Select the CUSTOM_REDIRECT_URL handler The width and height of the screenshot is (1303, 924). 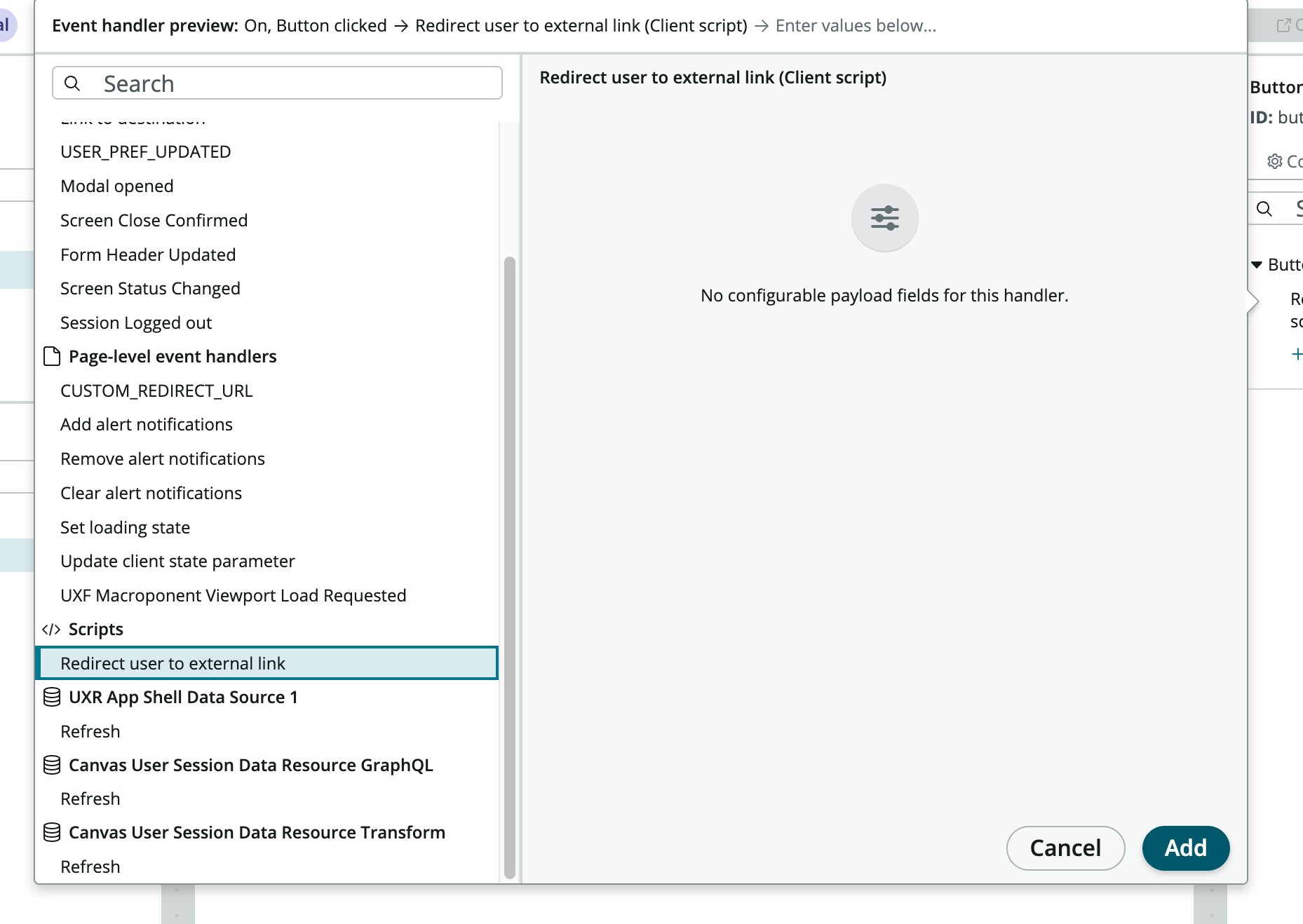coord(156,390)
